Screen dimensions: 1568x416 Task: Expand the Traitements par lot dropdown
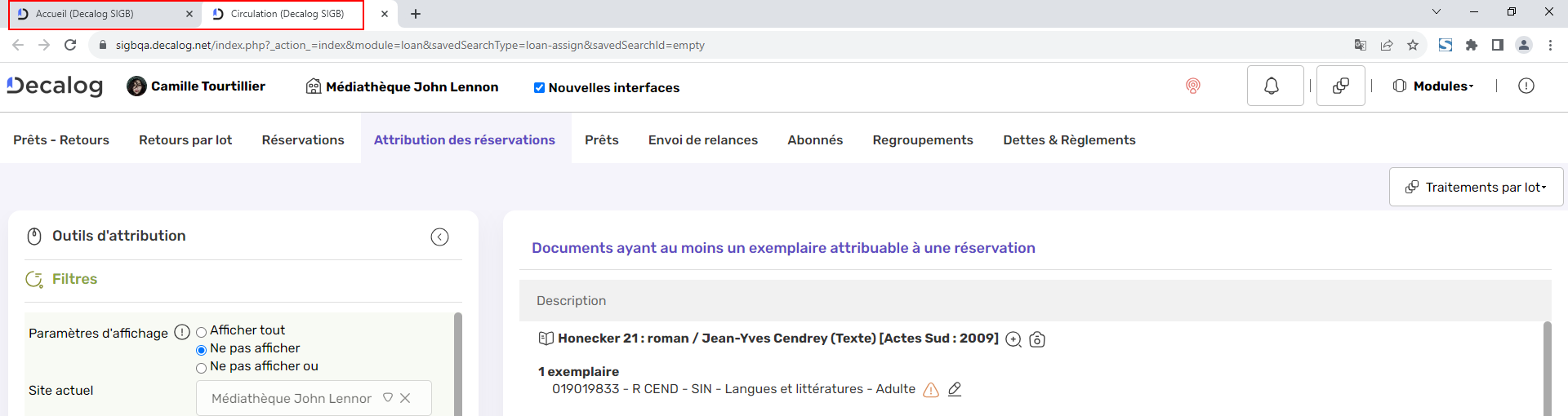click(1477, 187)
